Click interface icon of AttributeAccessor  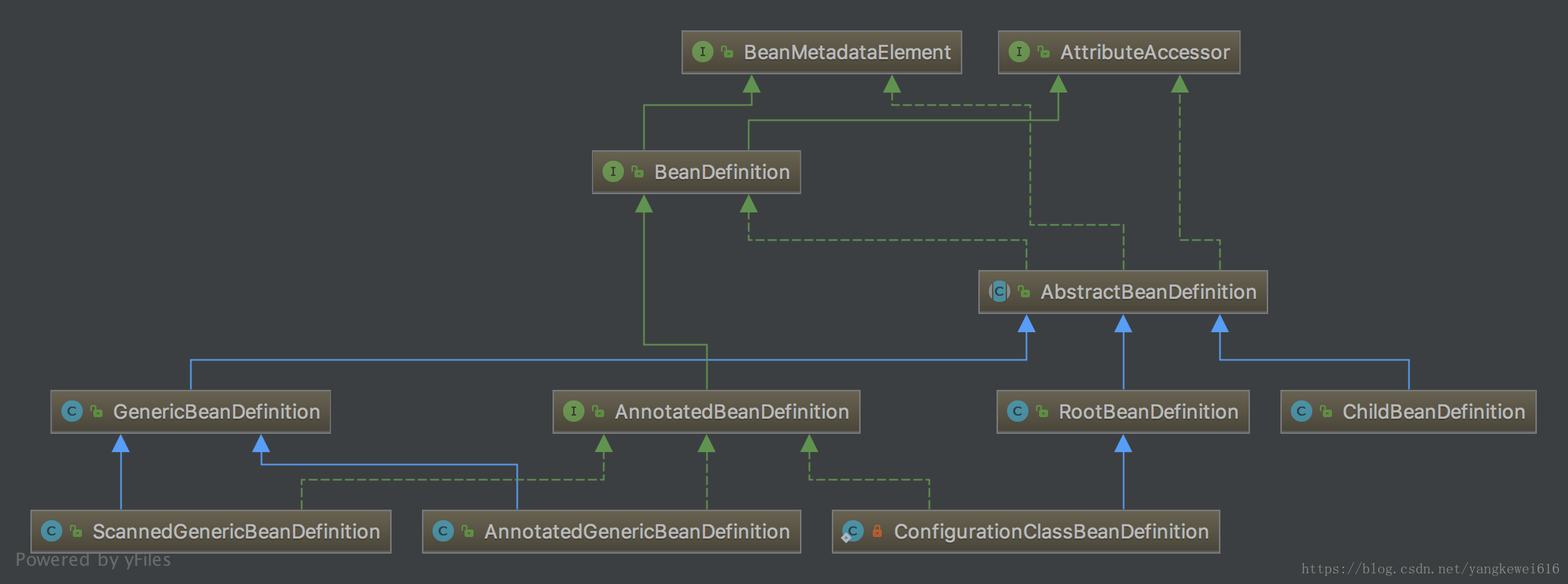click(1019, 52)
